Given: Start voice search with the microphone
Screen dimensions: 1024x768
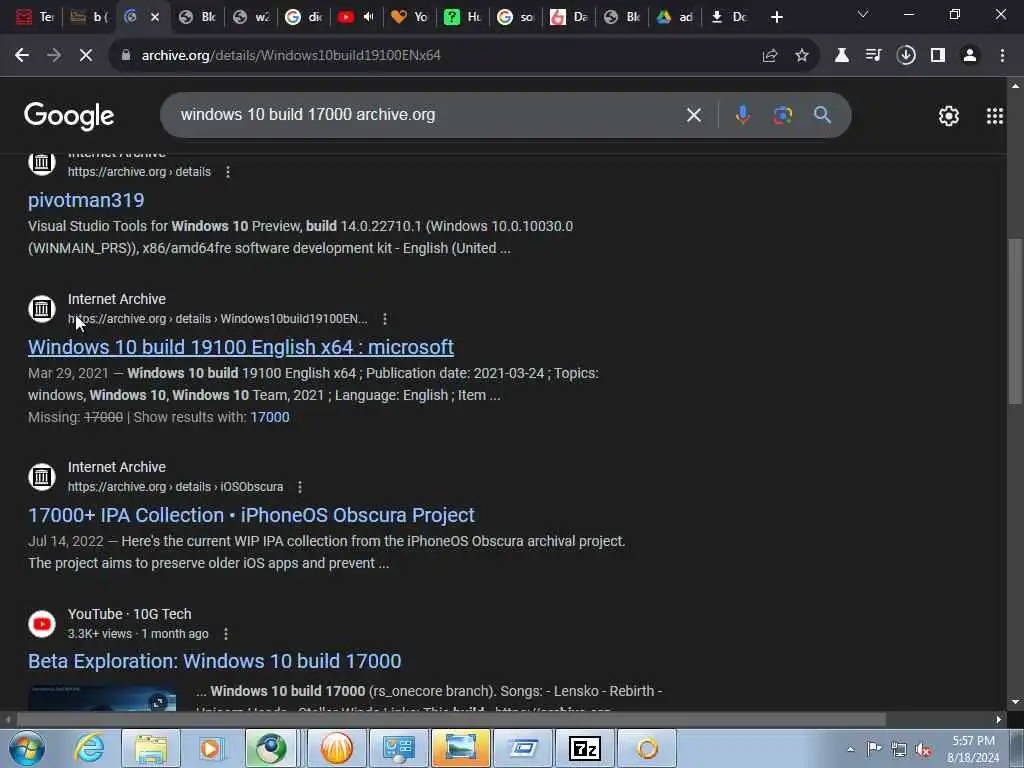Looking at the screenshot, I should (743, 116).
